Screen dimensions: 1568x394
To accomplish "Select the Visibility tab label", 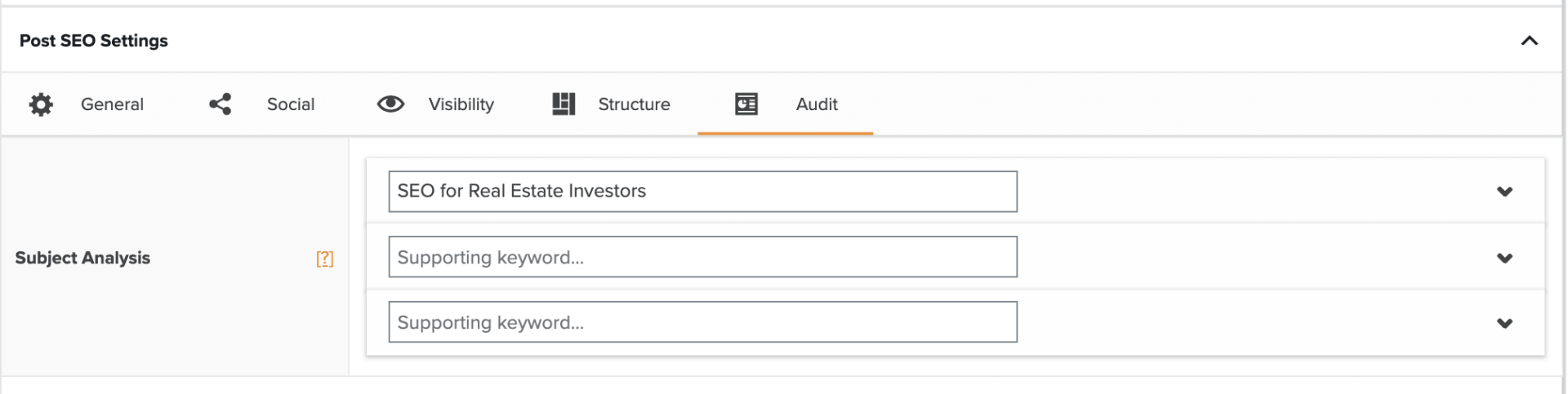I will click(461, 104).
